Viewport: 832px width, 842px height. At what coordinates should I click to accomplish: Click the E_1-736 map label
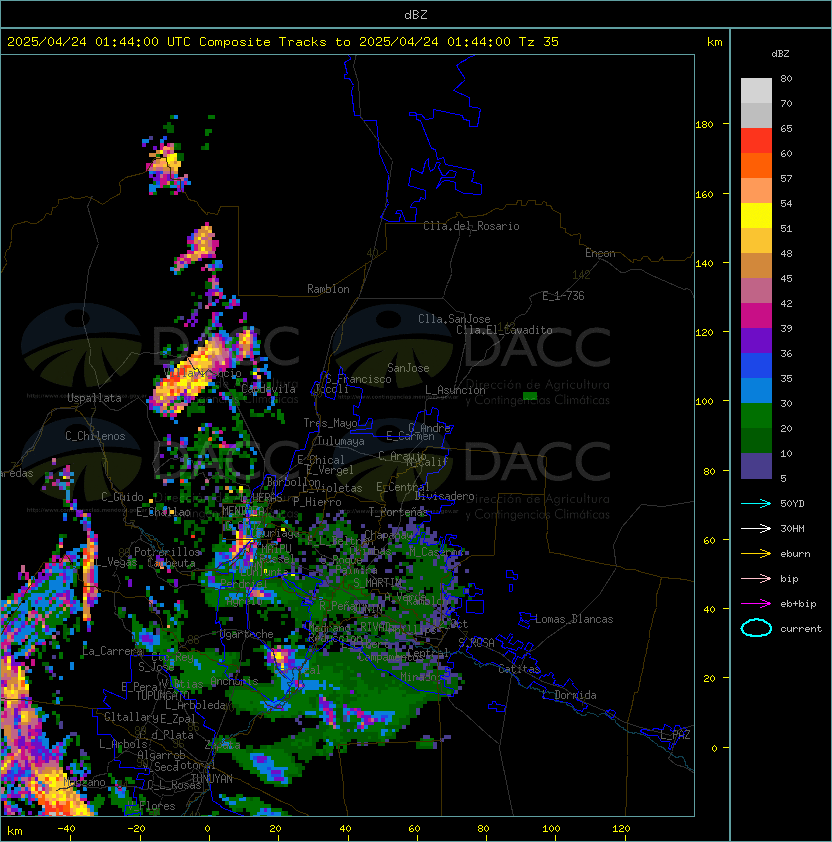click(563, 296)
